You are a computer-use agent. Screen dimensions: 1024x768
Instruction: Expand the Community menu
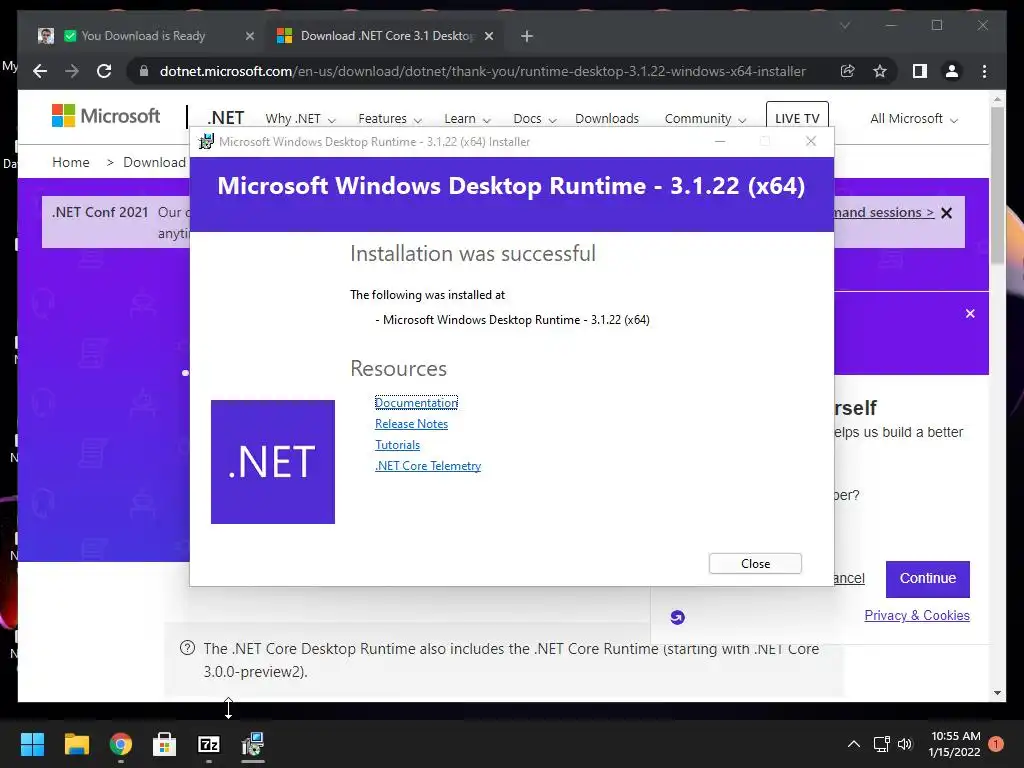(705, 119)
